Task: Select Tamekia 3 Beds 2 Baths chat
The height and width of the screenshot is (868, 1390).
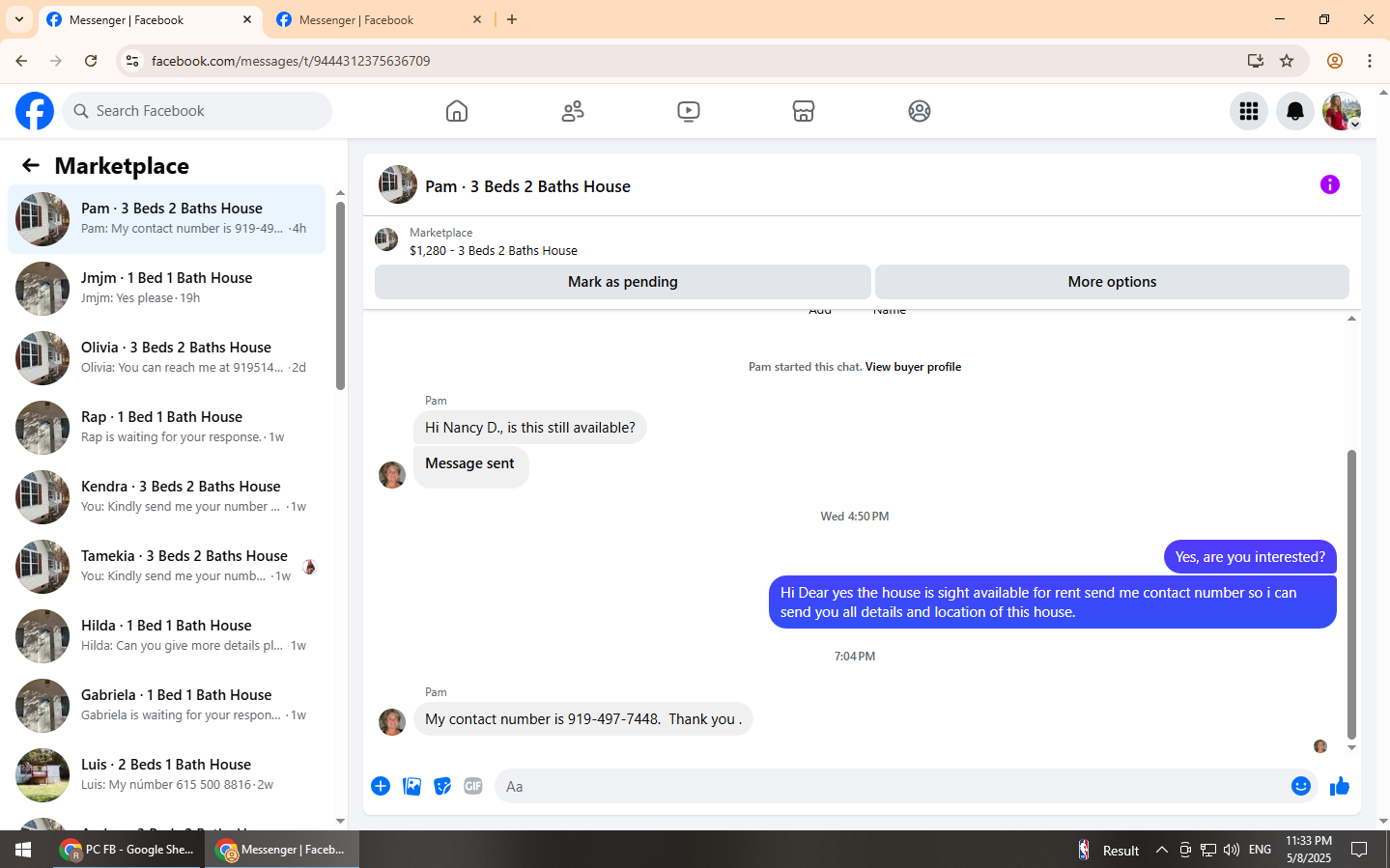Action: tap(166, 567)
